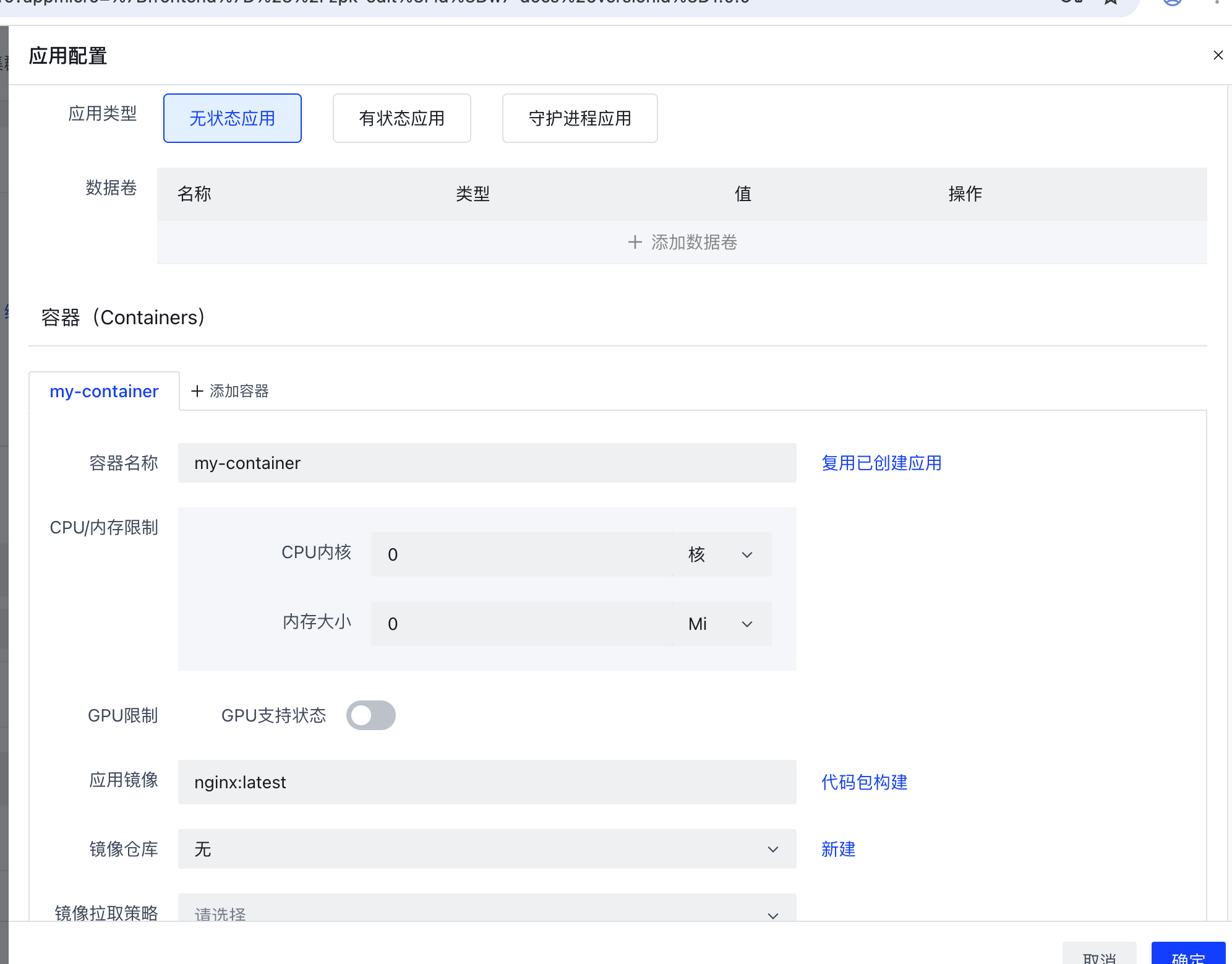Viewport: 1232px width, 964px height.
Task: Click the 内存大小 value input
Action: click(x=521, y=624)
